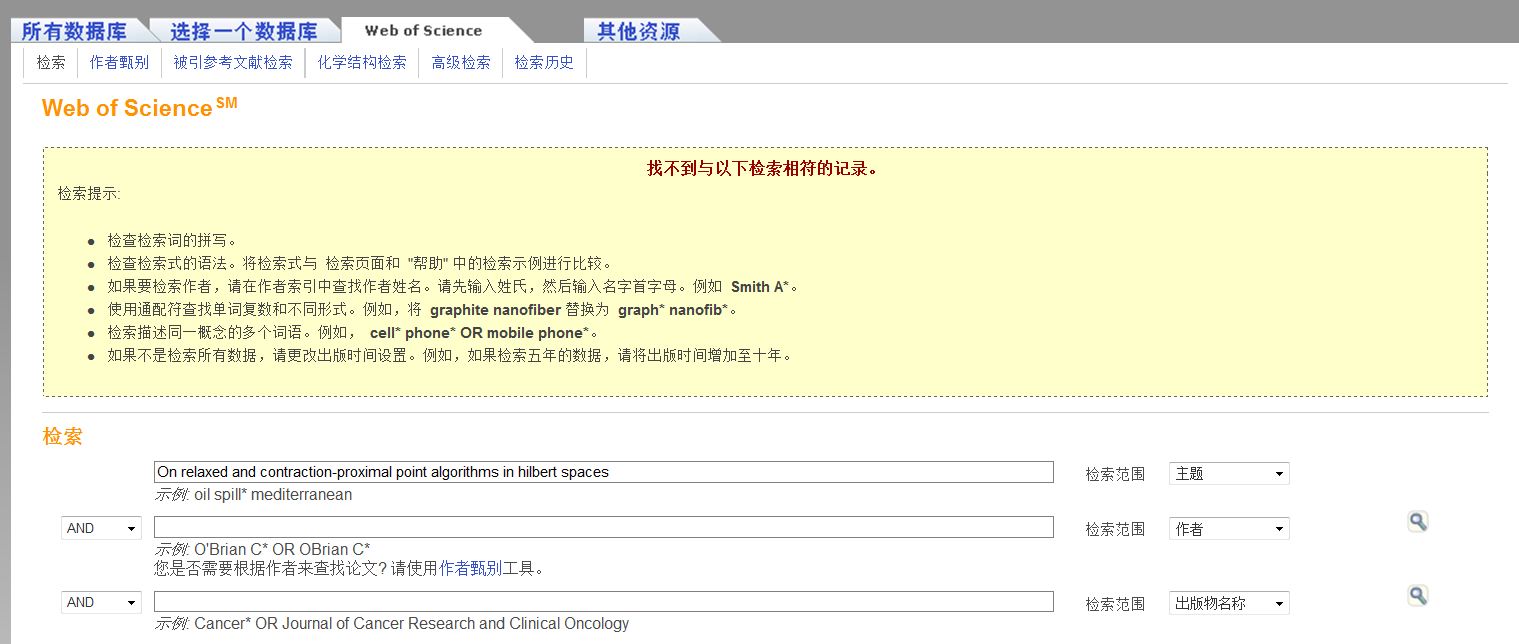Click the tip mentioning cell* phone* OR mobile phone*
1519x644 pixels.
coord(354,333)
